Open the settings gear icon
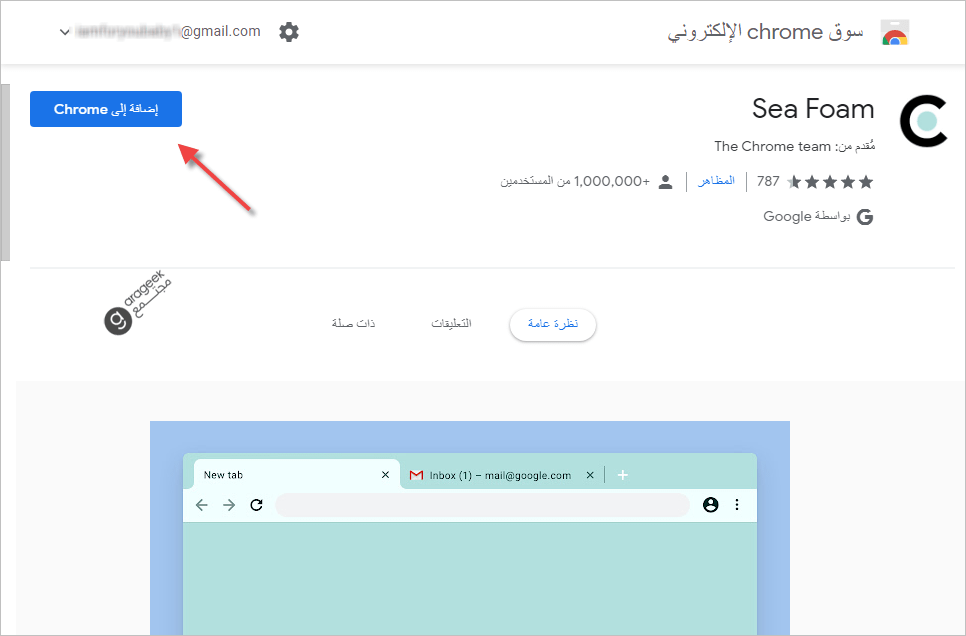This screenshot has width=966, height=636. click(289, 31)
